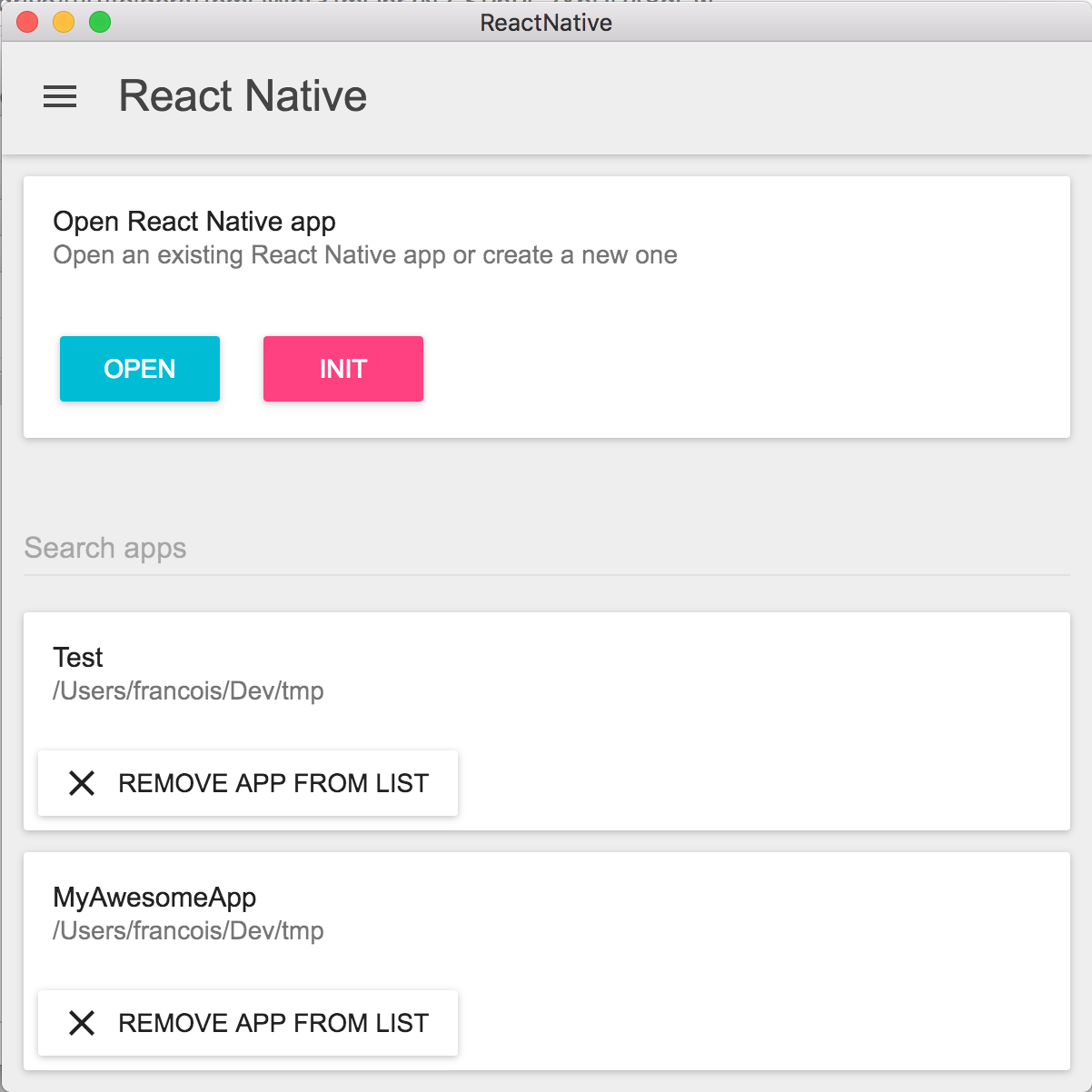Select the Test app title
Image resolution: width=1092 pixels, height=1092 pixels.
pos(78,657)
